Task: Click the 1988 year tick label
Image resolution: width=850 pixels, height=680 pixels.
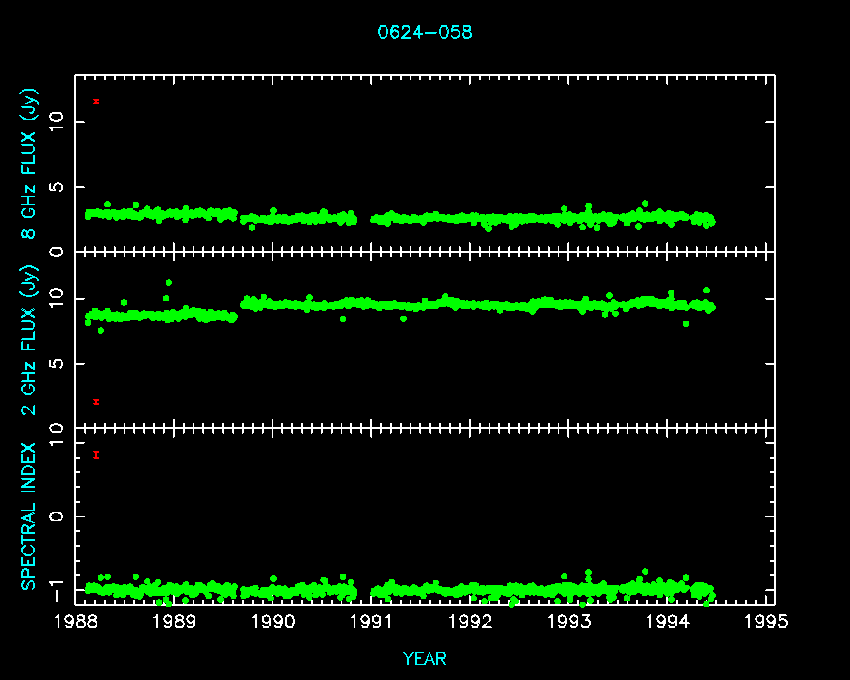Action: coord(75,621)
